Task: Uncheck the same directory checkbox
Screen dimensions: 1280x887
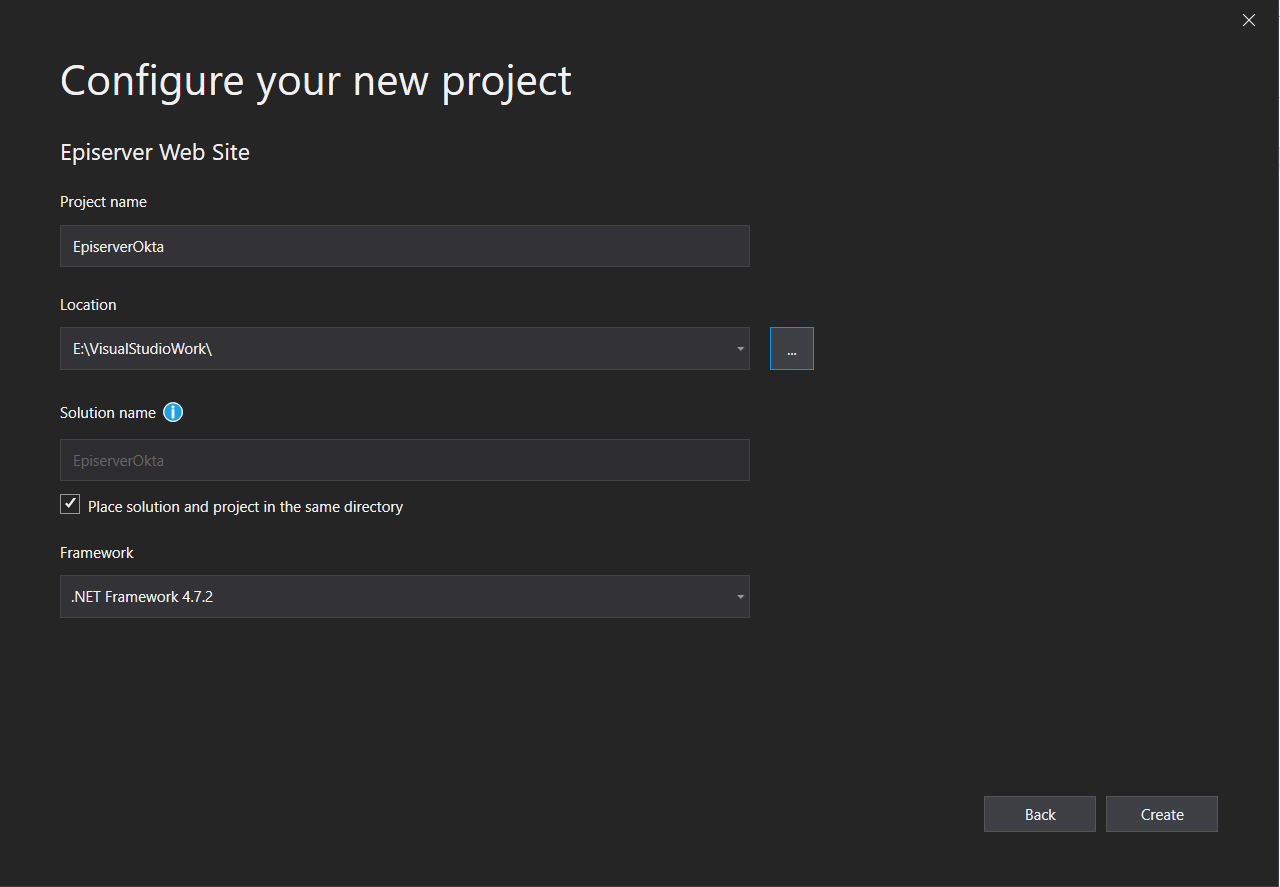Action: (x=70, y=505)
